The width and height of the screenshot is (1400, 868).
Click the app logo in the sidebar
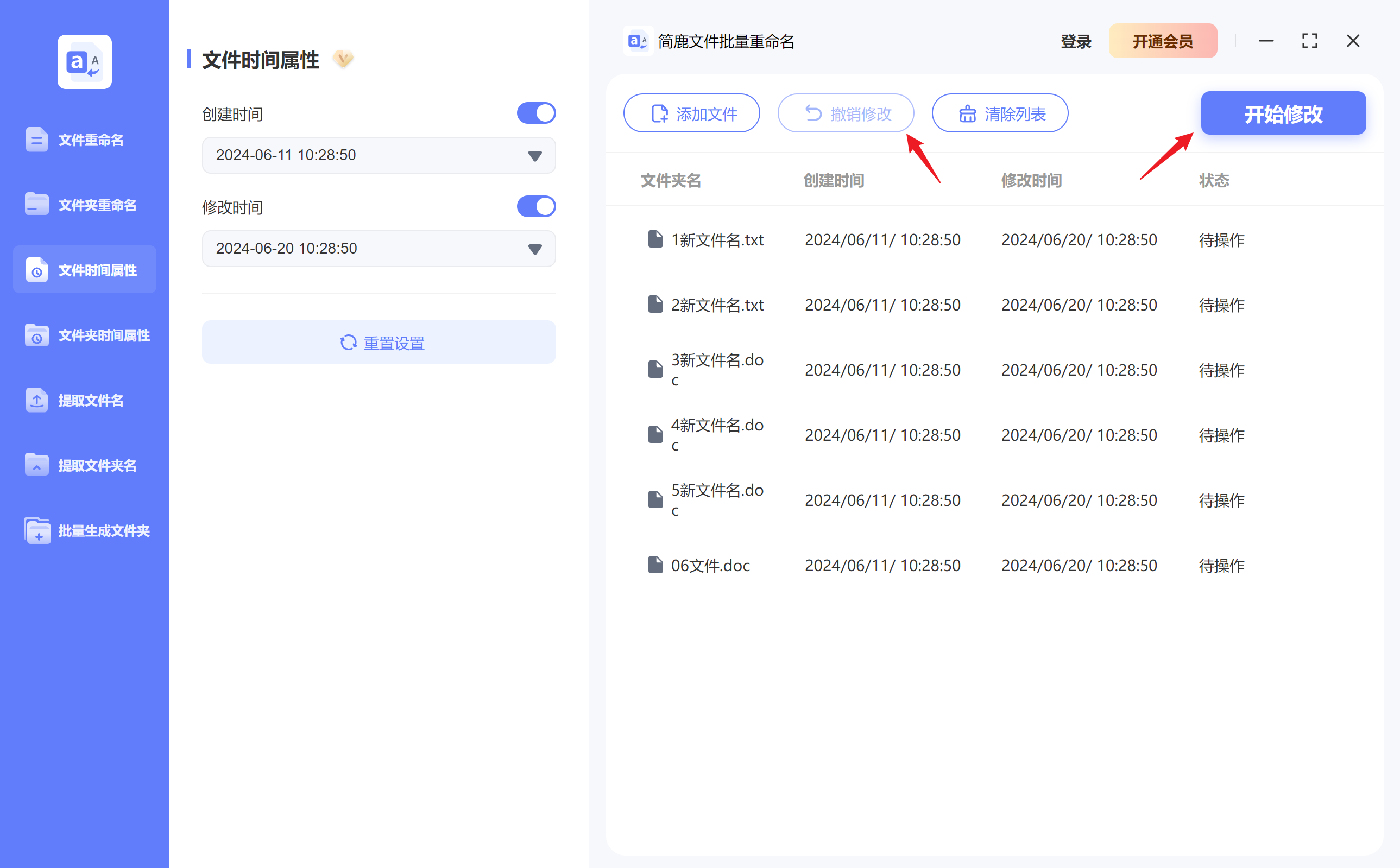84,61
